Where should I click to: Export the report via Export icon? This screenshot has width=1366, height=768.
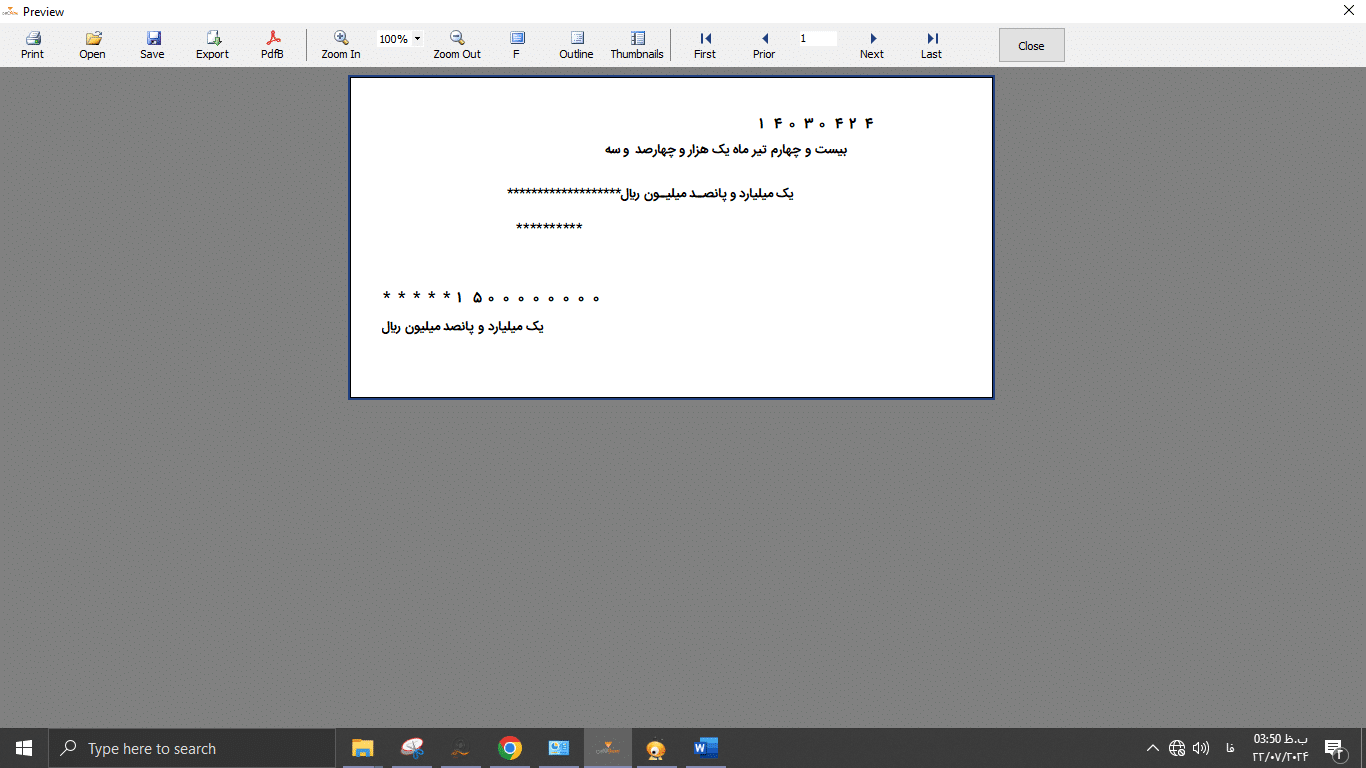(212, 45)
